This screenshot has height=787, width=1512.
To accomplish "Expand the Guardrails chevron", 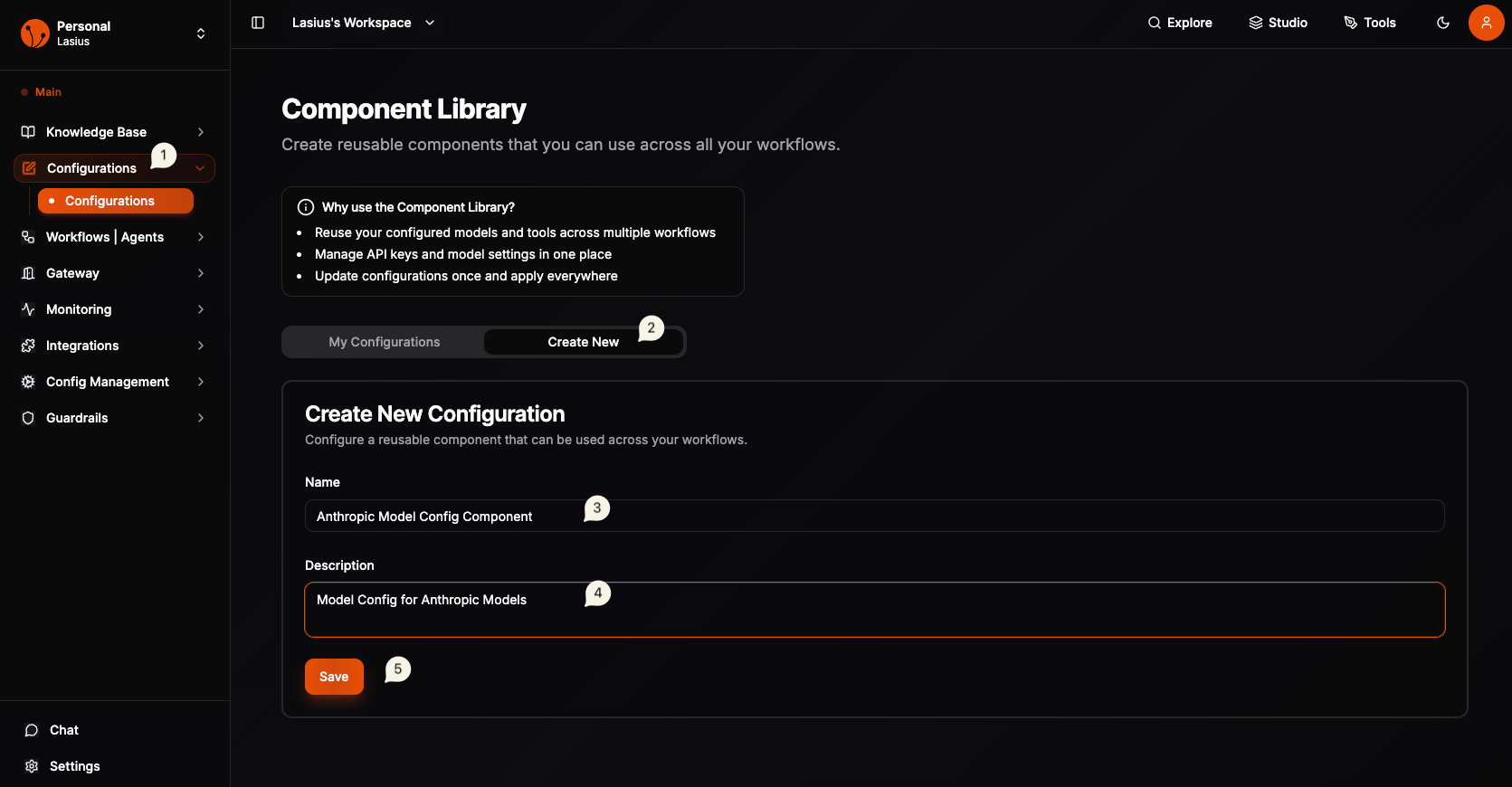I will (x=201, y=418).
